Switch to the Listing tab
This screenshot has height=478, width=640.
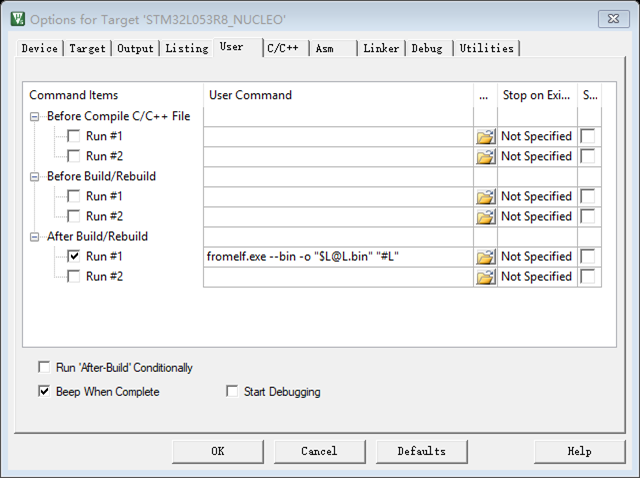tap(187, 49)
